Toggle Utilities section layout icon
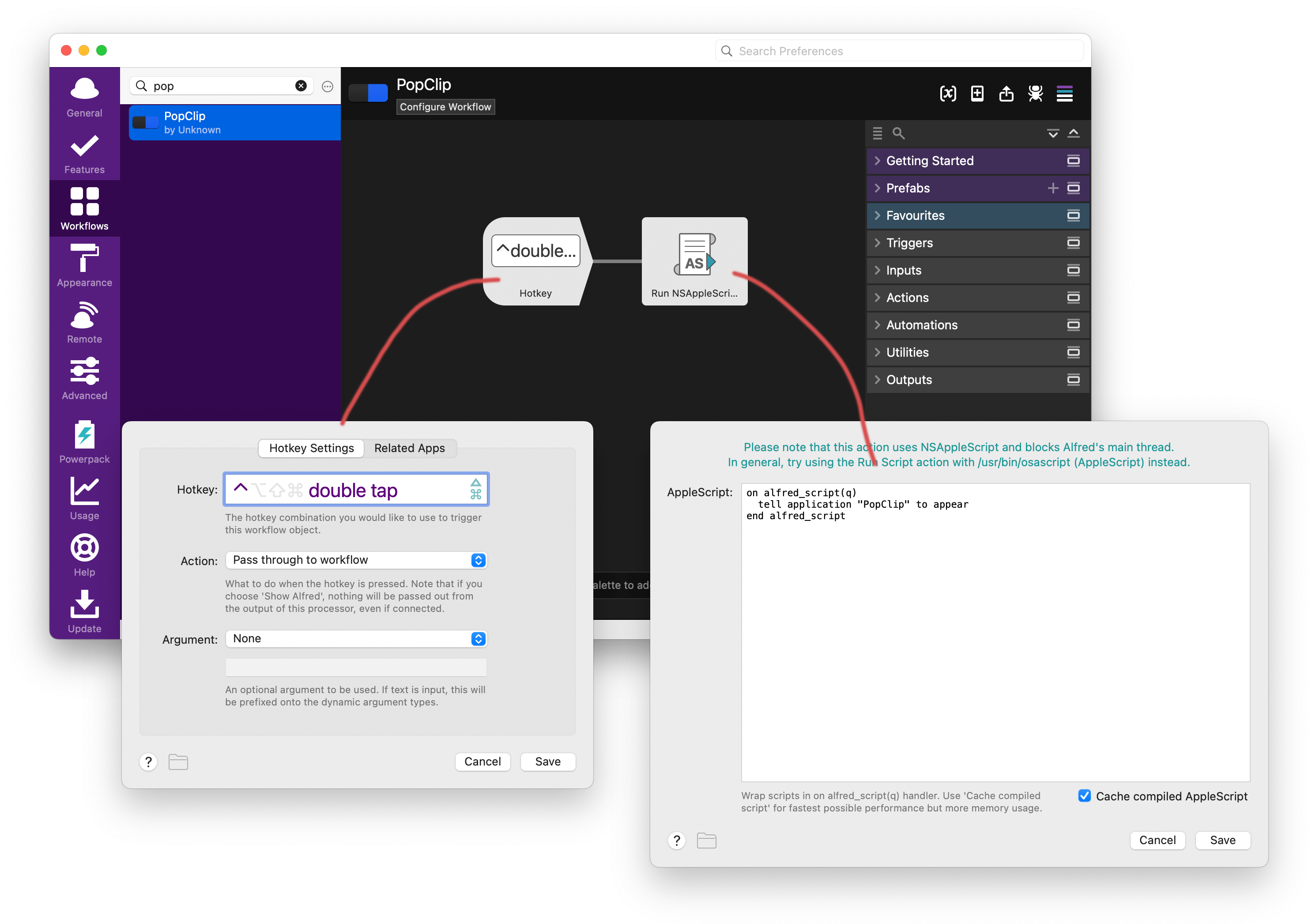Image resolution: width=1308 pixels, height=924 pixels. pos(1073,352)
